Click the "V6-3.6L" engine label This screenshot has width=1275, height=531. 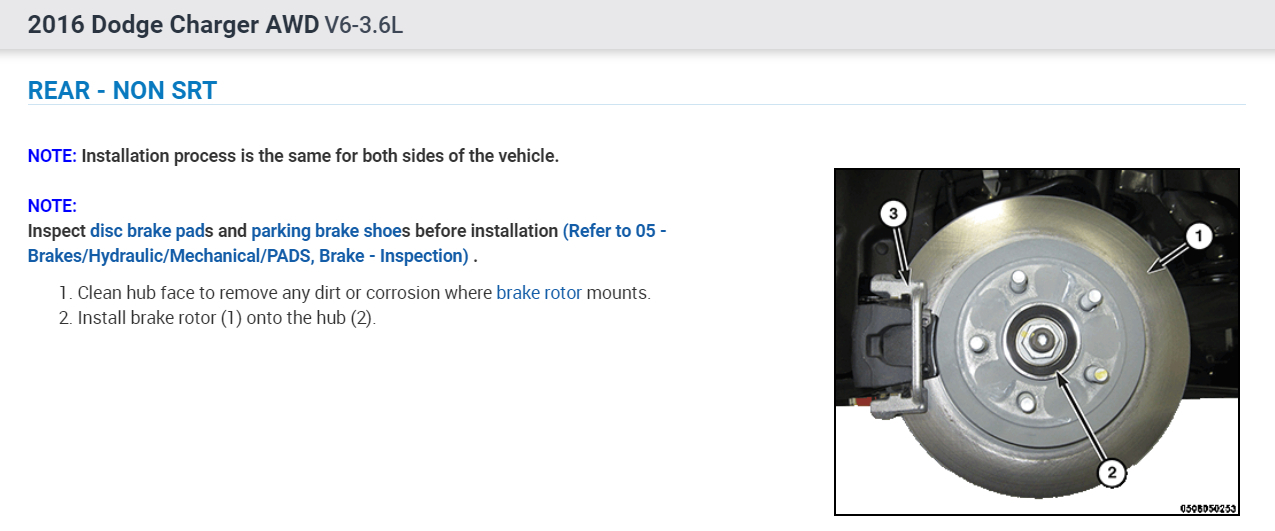click(364, 25)
